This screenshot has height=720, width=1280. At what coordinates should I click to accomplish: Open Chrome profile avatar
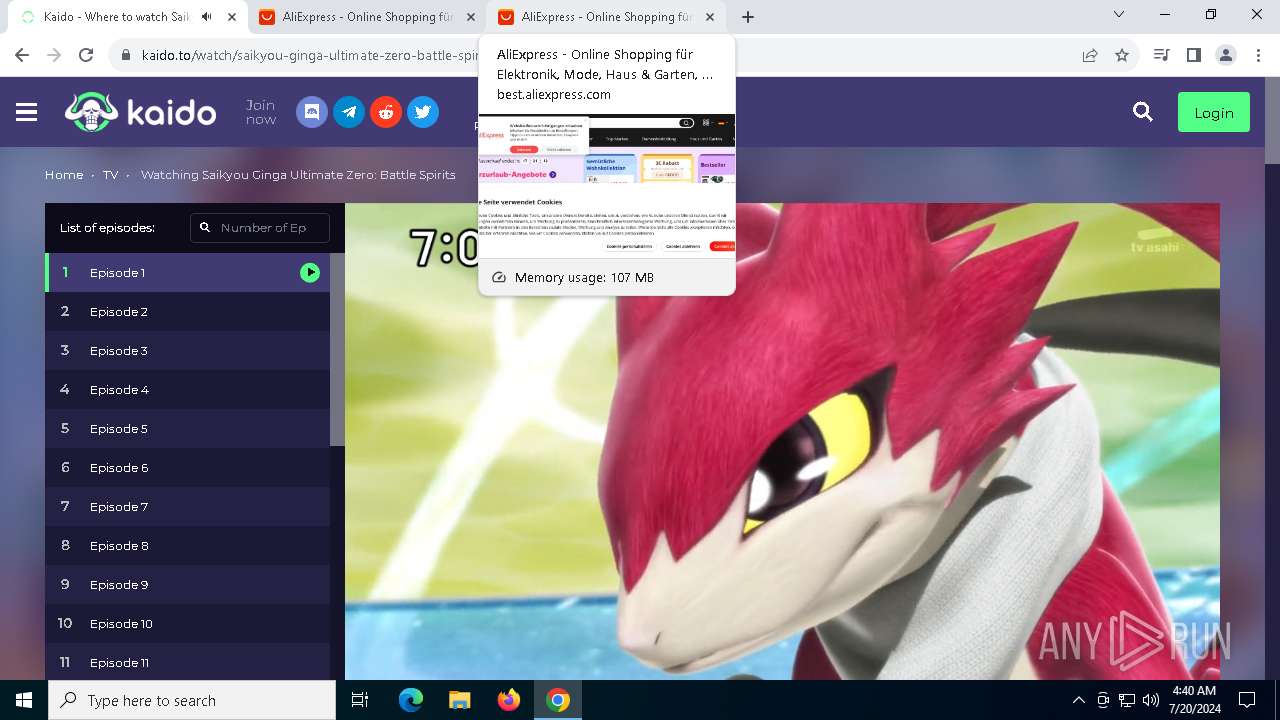click(x=1226, y=55)
